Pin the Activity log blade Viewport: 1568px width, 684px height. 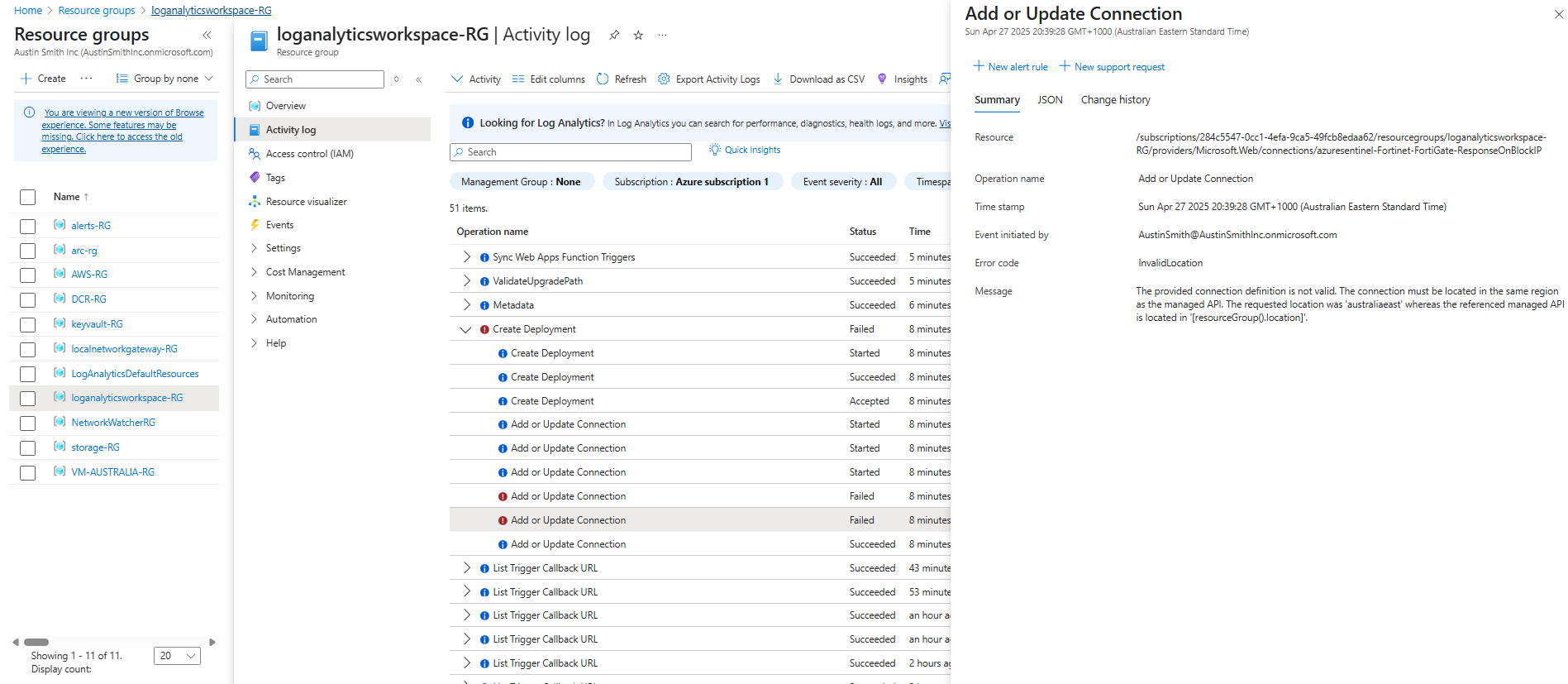point(614,35)
